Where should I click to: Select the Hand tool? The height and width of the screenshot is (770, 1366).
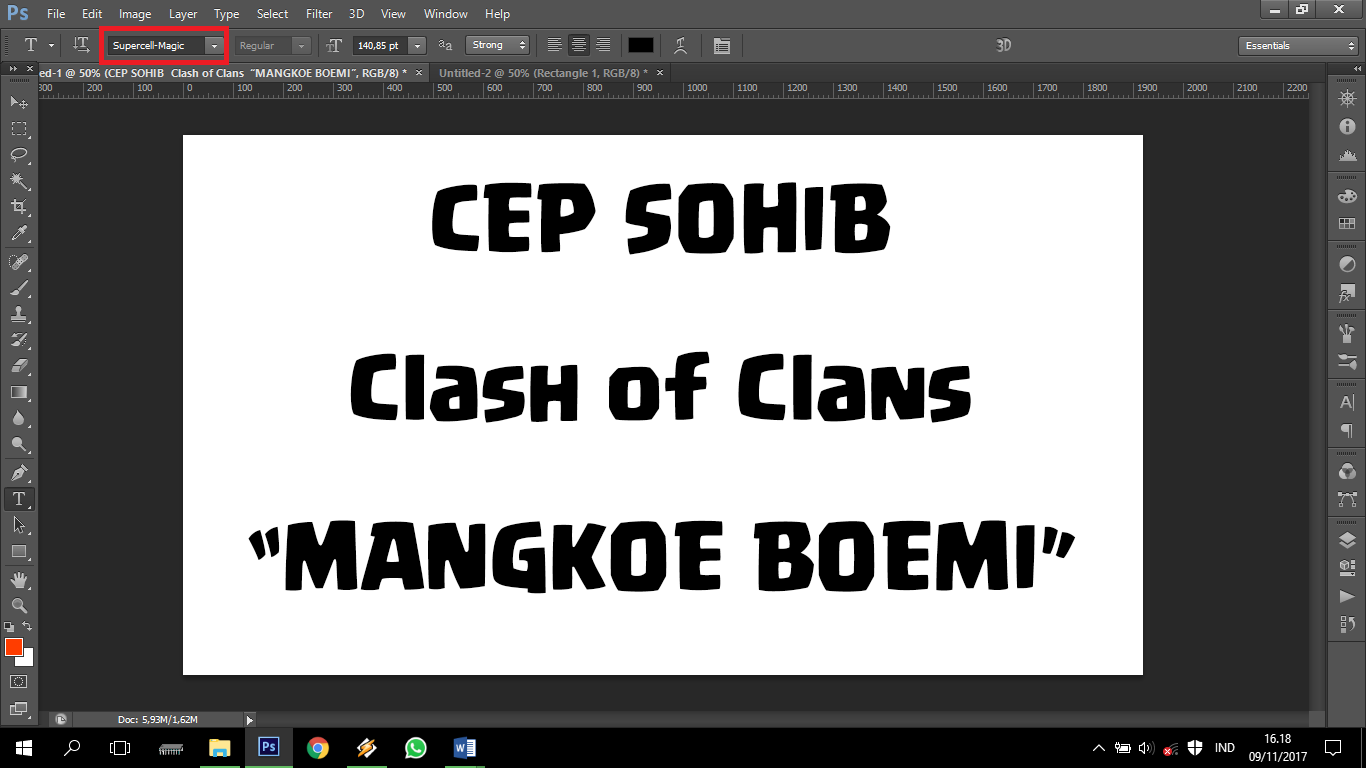click(x=18, y=579)
